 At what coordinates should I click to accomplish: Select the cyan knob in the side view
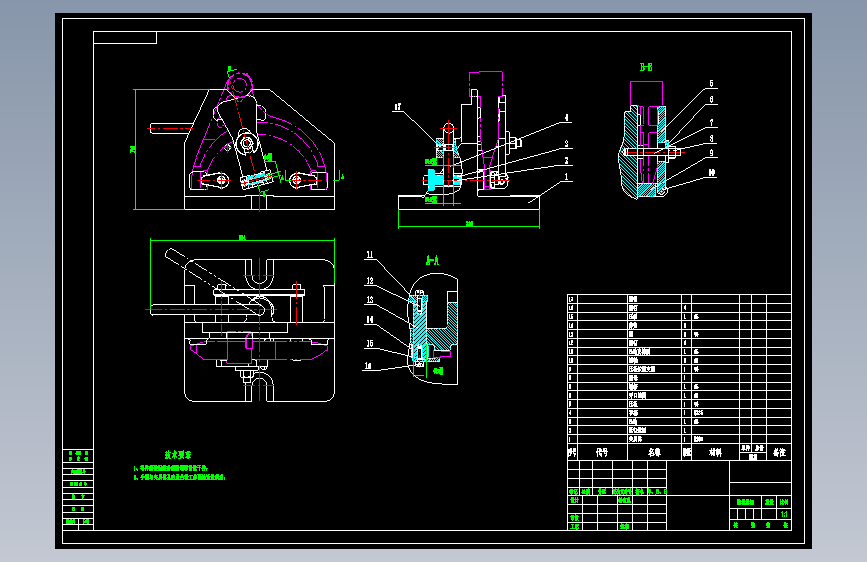pos(436,180)
